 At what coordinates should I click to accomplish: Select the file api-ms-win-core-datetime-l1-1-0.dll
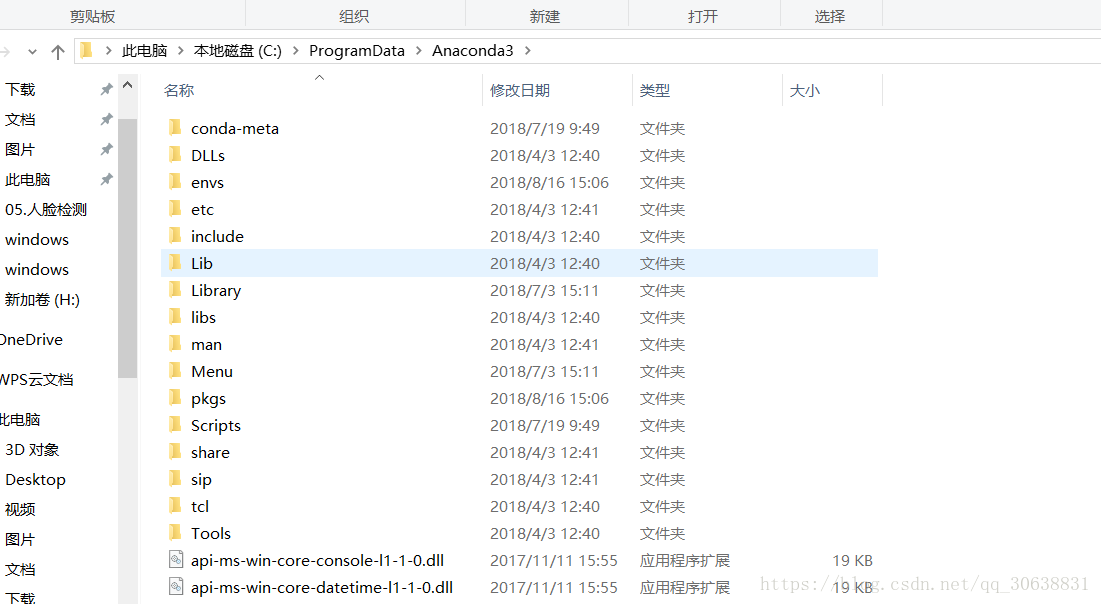[322, 587]
